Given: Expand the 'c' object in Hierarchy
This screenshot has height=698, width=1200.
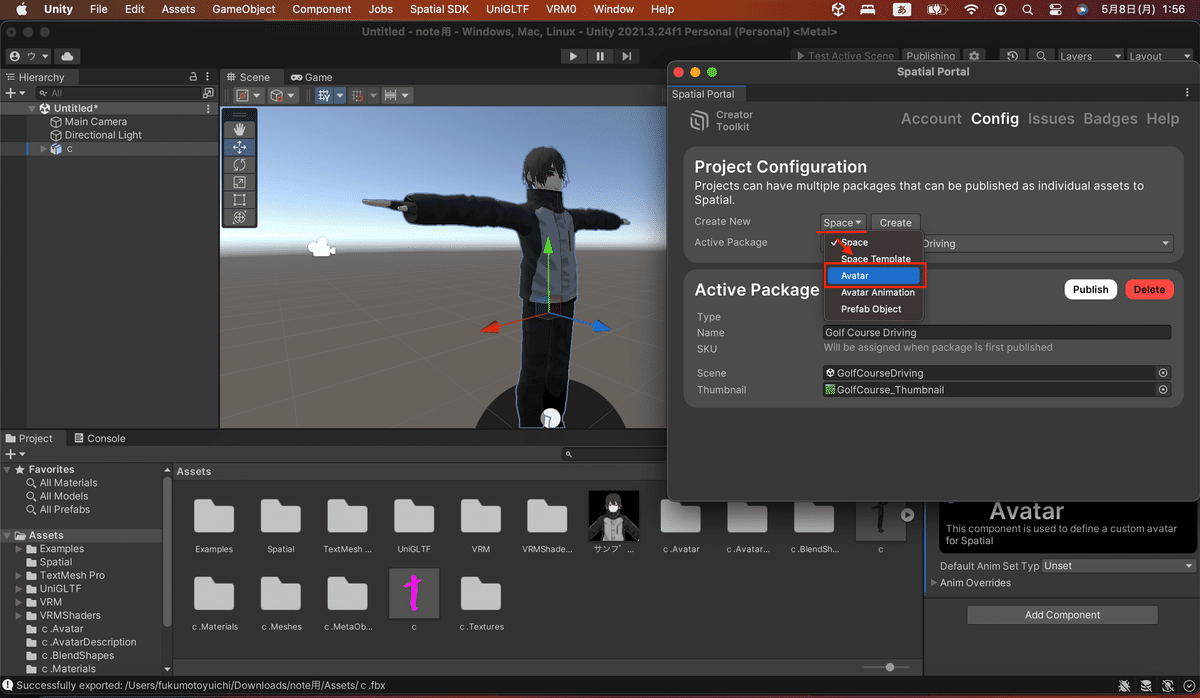Looking at the screenshot, I should coord(43,149).
